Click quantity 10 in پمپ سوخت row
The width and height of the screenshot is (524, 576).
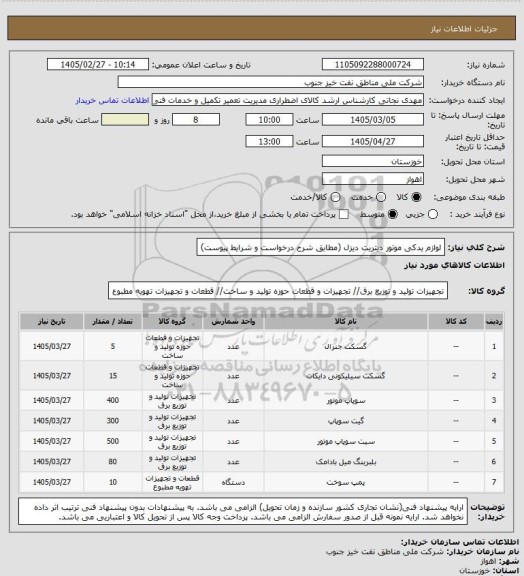click(x=113, y=482)
